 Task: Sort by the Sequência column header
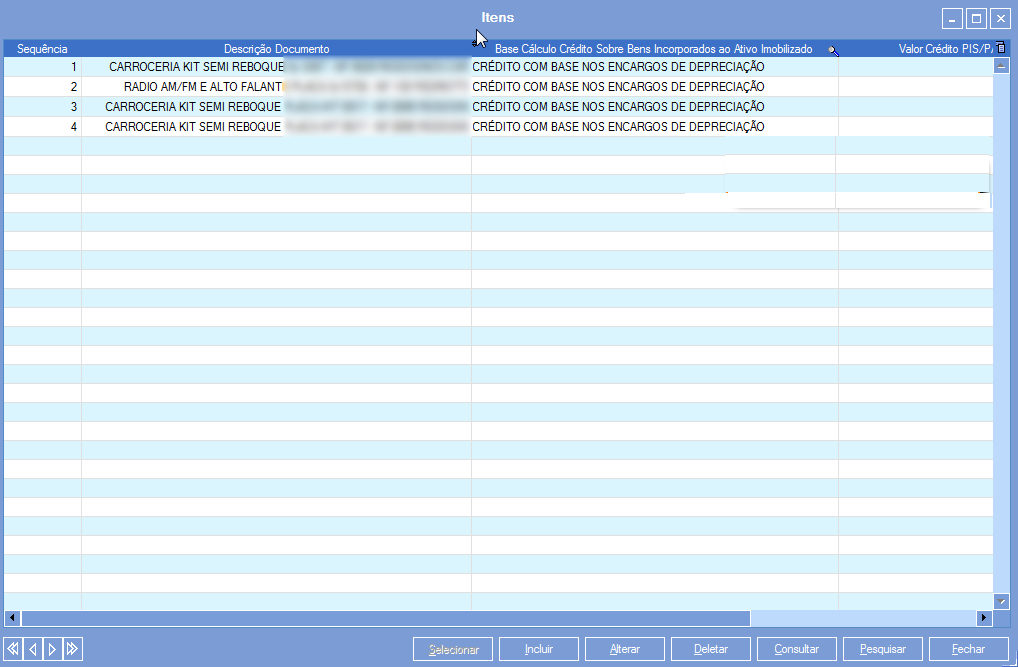pyautogui.click(x=42, y=49)
